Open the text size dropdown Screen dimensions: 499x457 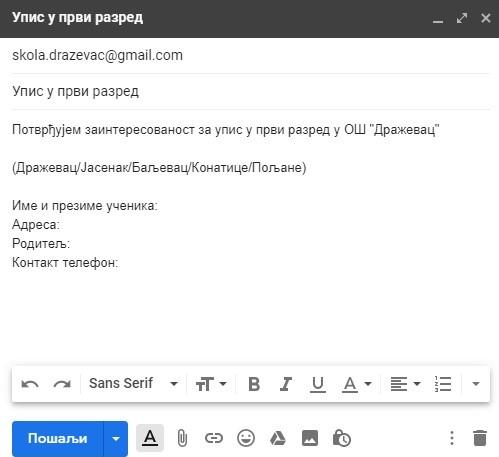tap(211, 384)
